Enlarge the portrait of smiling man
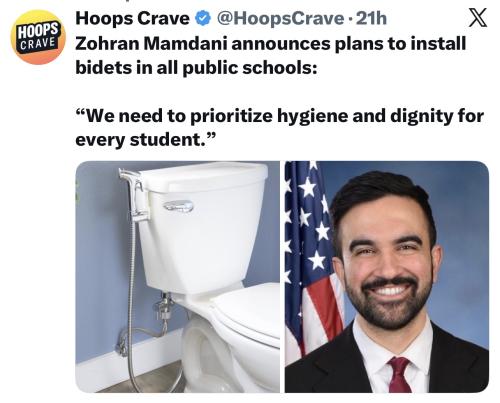500x403 pixels. click(387, 277)
